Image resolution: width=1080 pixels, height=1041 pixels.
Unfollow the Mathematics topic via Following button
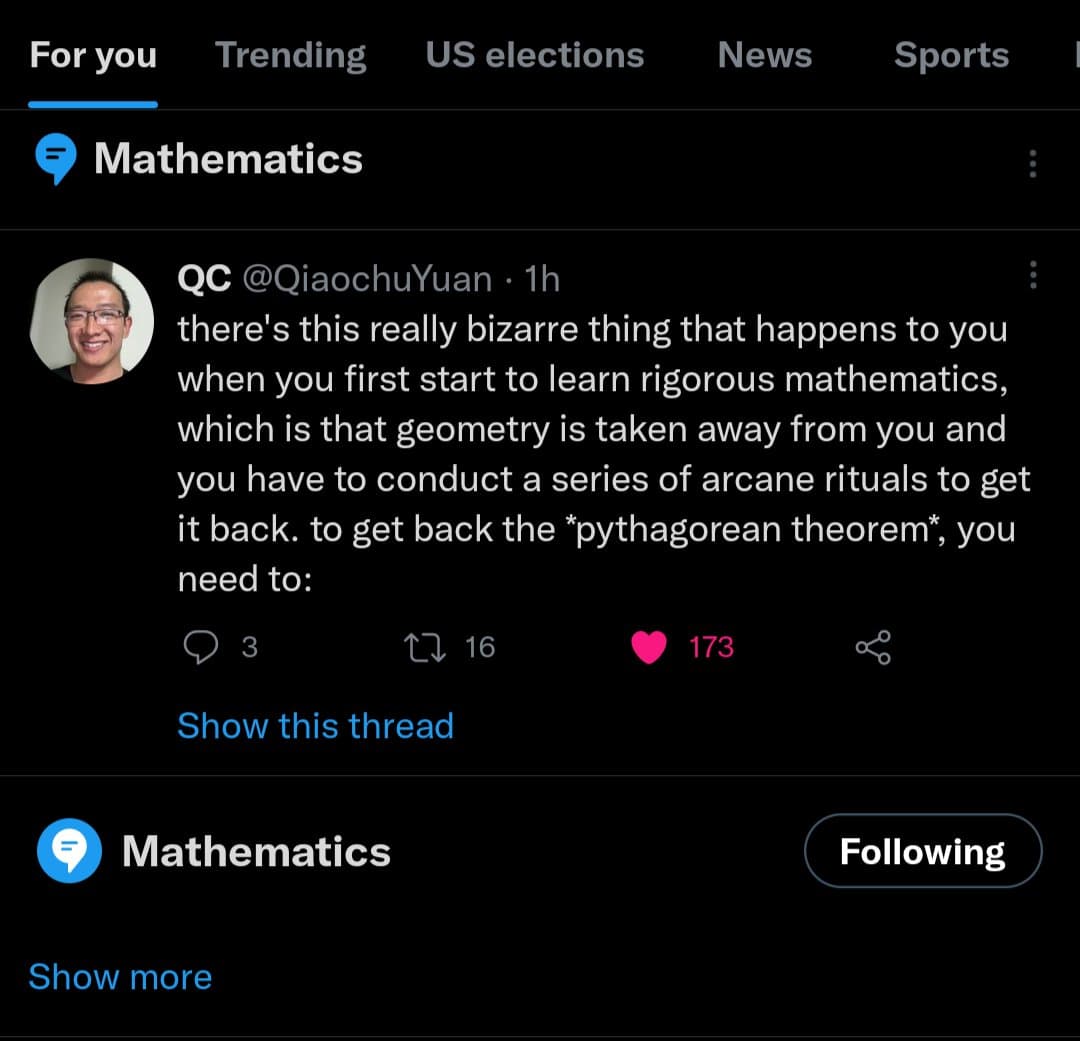[923, 850]
